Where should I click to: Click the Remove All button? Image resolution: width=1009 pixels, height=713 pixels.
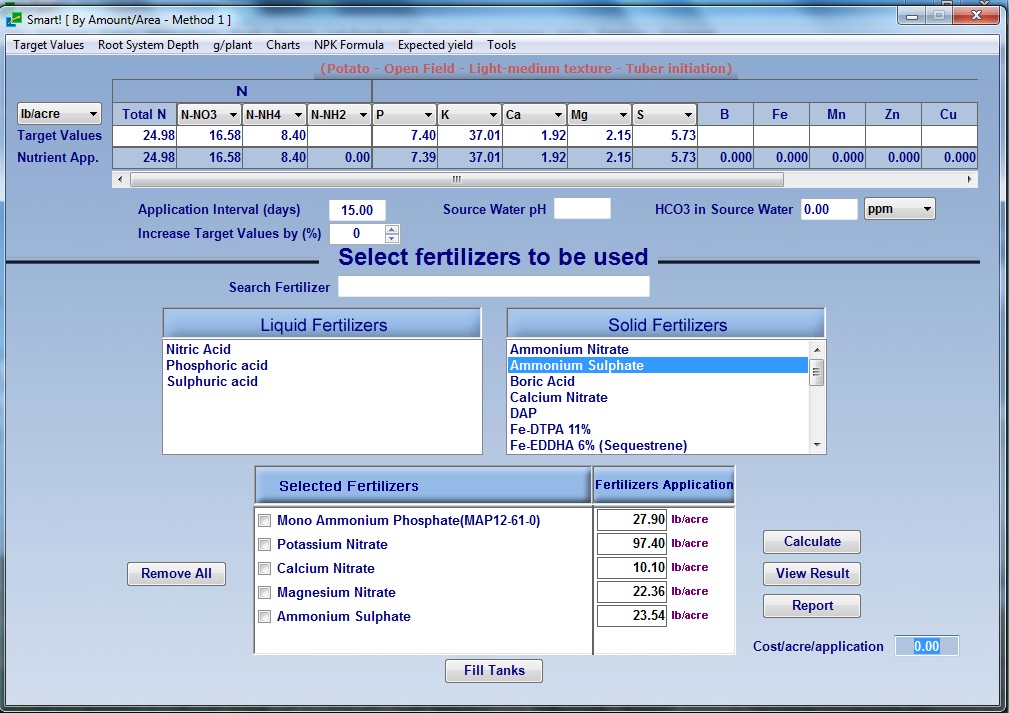click(176, 574)
